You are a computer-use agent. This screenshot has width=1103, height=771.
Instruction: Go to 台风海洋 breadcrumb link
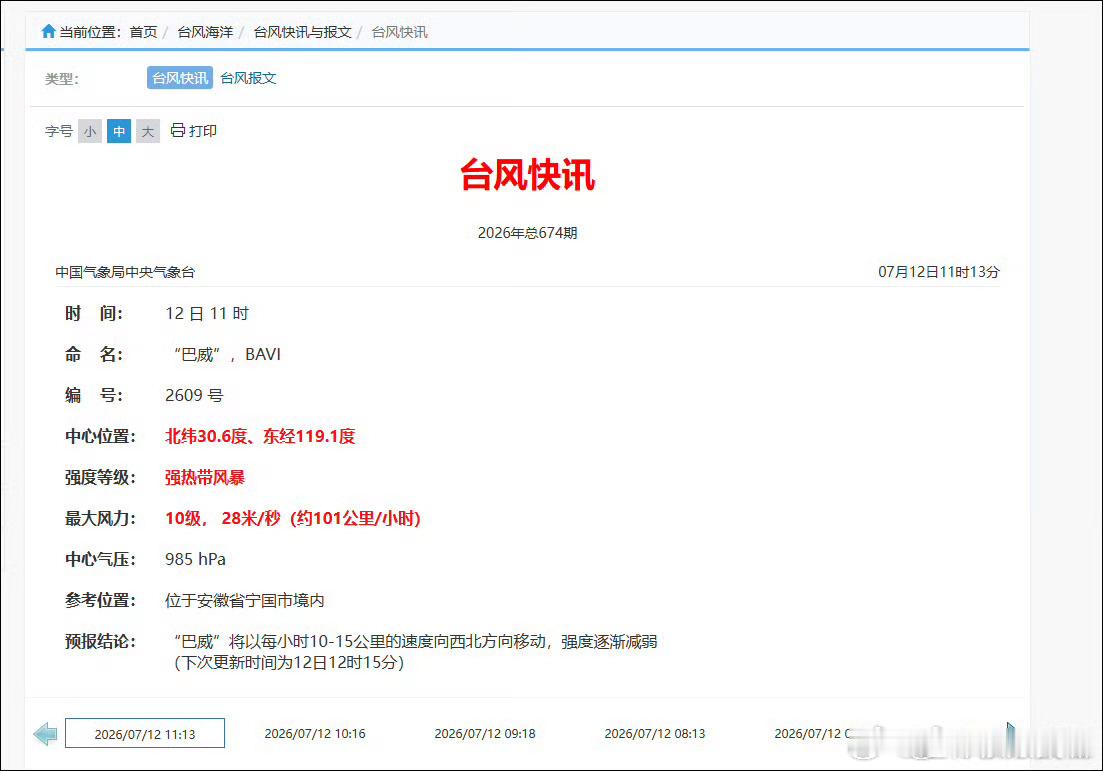[205, 32]
